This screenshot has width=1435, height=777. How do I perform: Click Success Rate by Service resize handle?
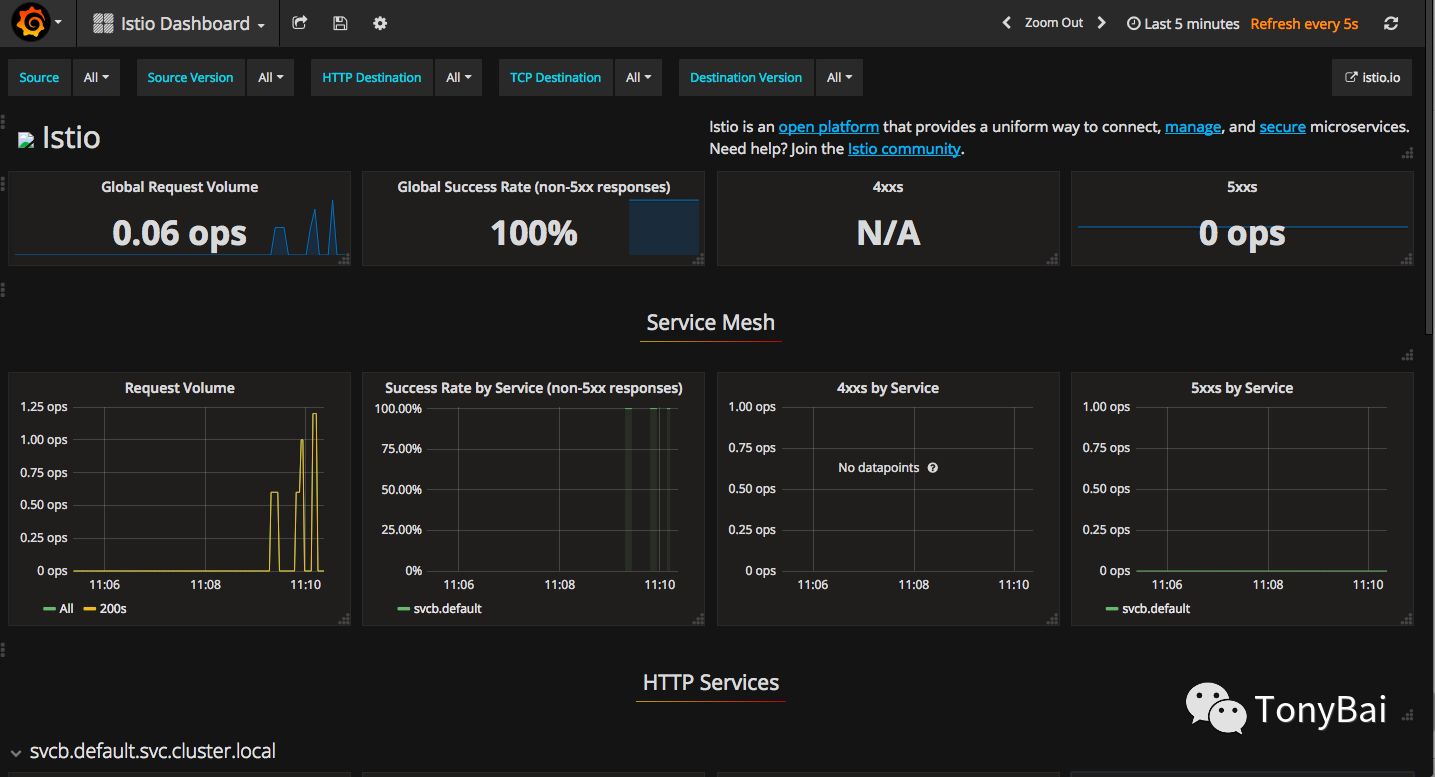tap(698, 619)
